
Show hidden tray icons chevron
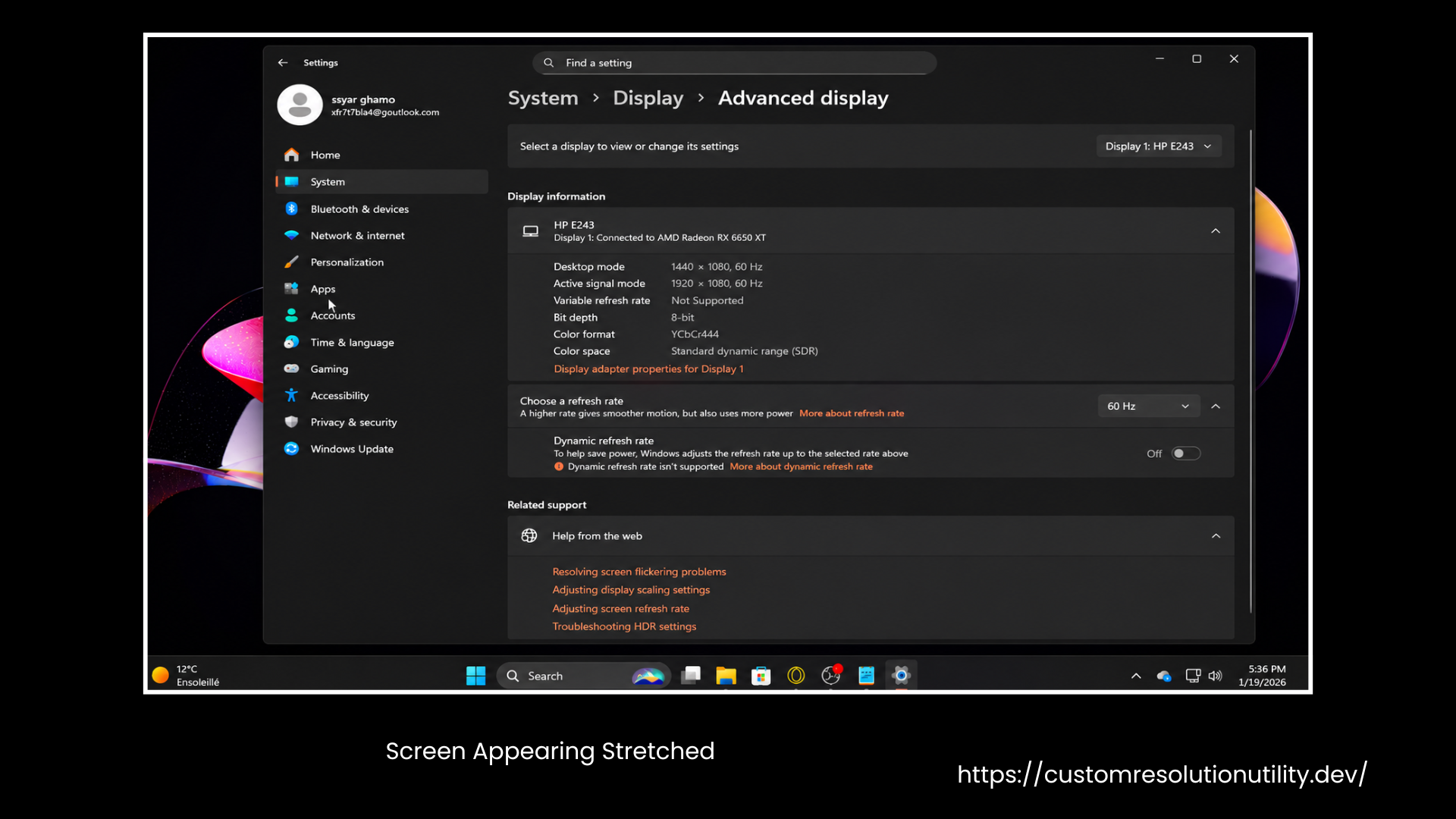tap(1136, 676)
